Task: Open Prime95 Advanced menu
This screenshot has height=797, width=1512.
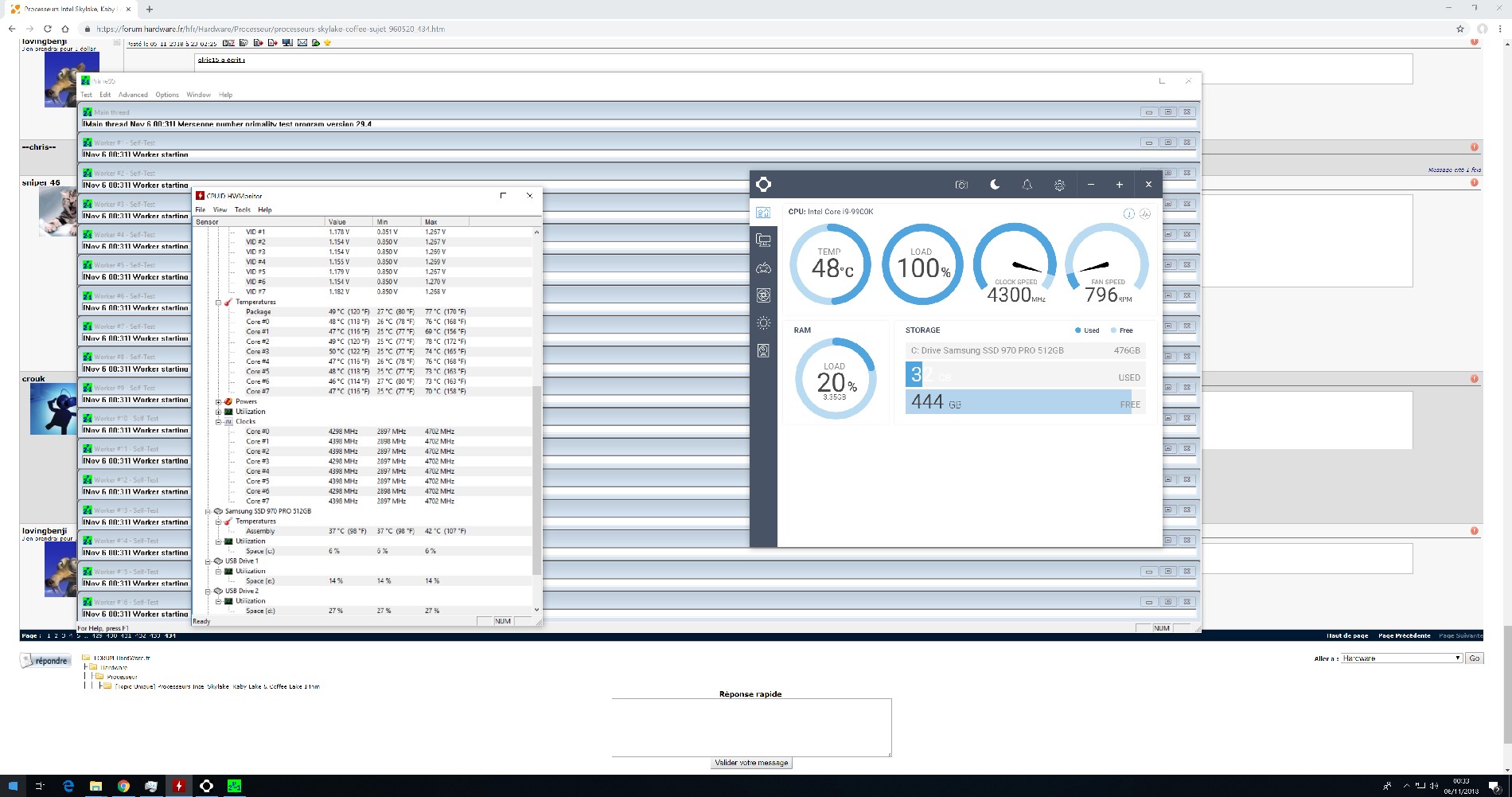Action: point(133,95)
